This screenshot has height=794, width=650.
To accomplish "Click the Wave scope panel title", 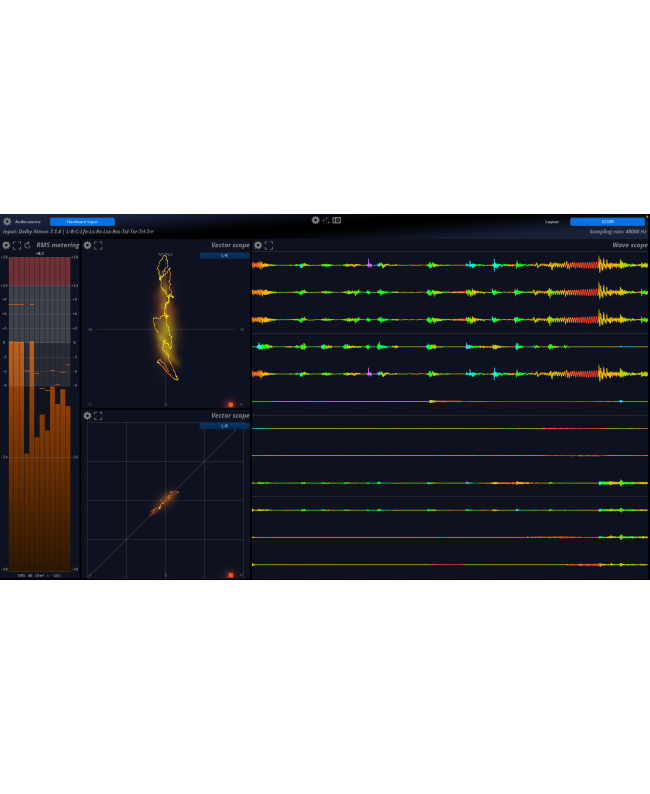I will [630, 245].
